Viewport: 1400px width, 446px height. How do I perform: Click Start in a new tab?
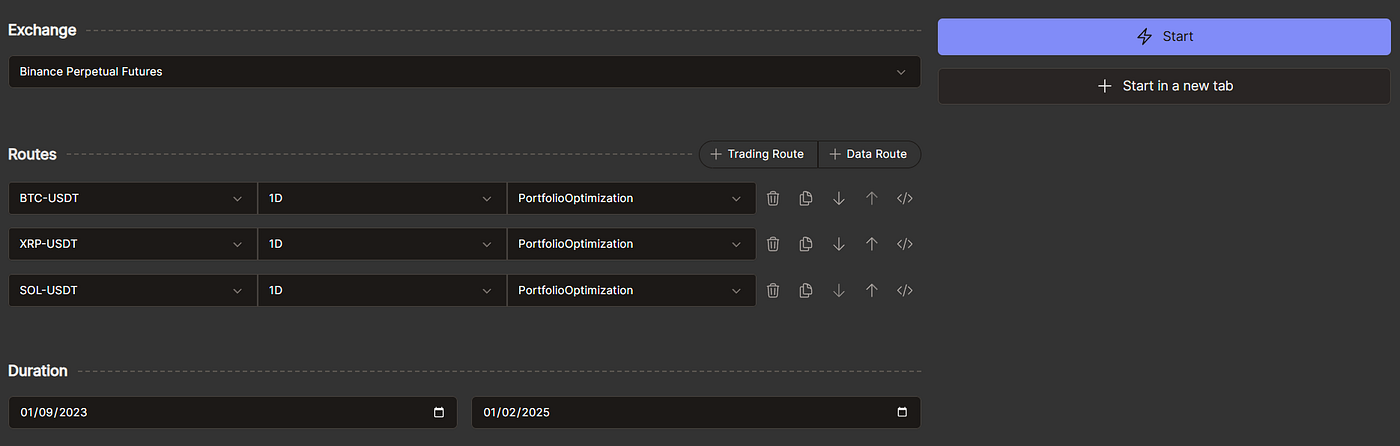1164,86
